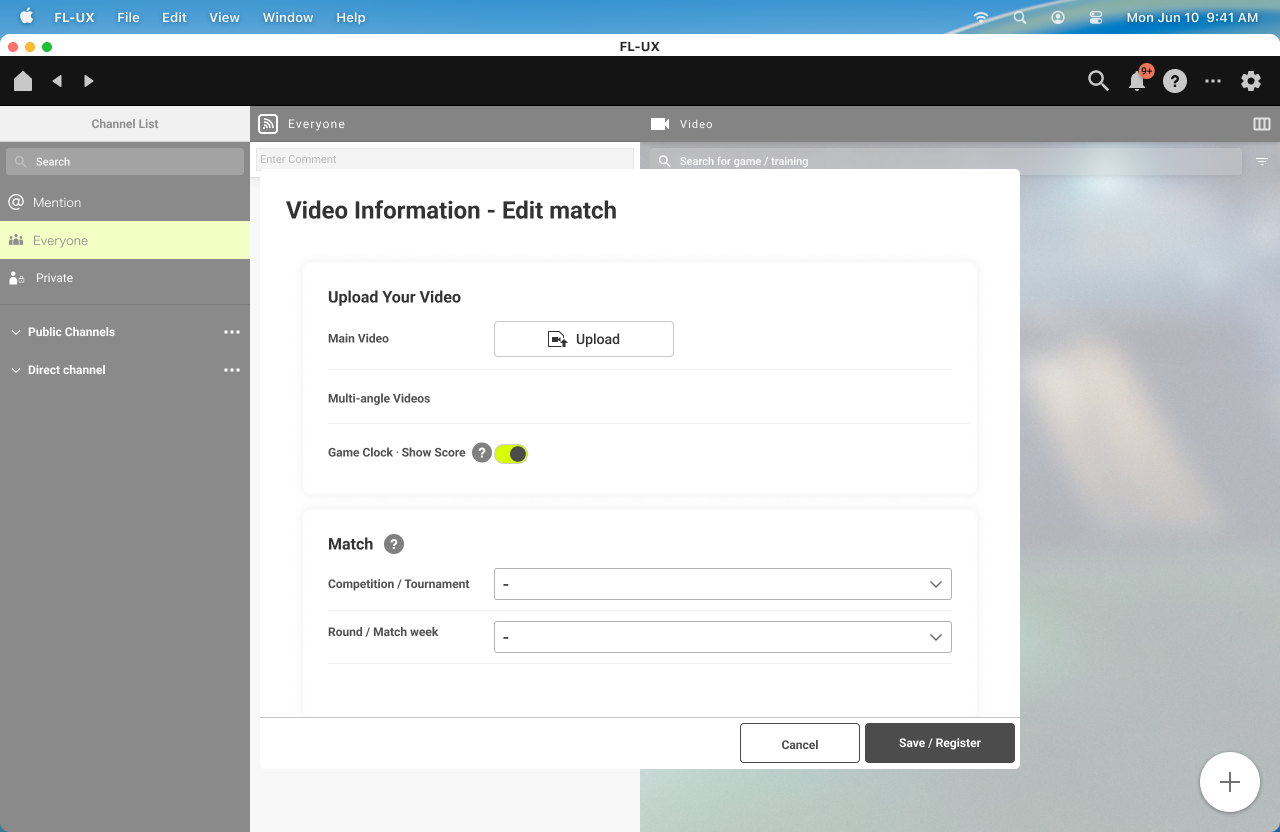The height and width of the screenshot is (832, 1280).
Task: Click the home icon in the top bar
Action: [23, 81]
